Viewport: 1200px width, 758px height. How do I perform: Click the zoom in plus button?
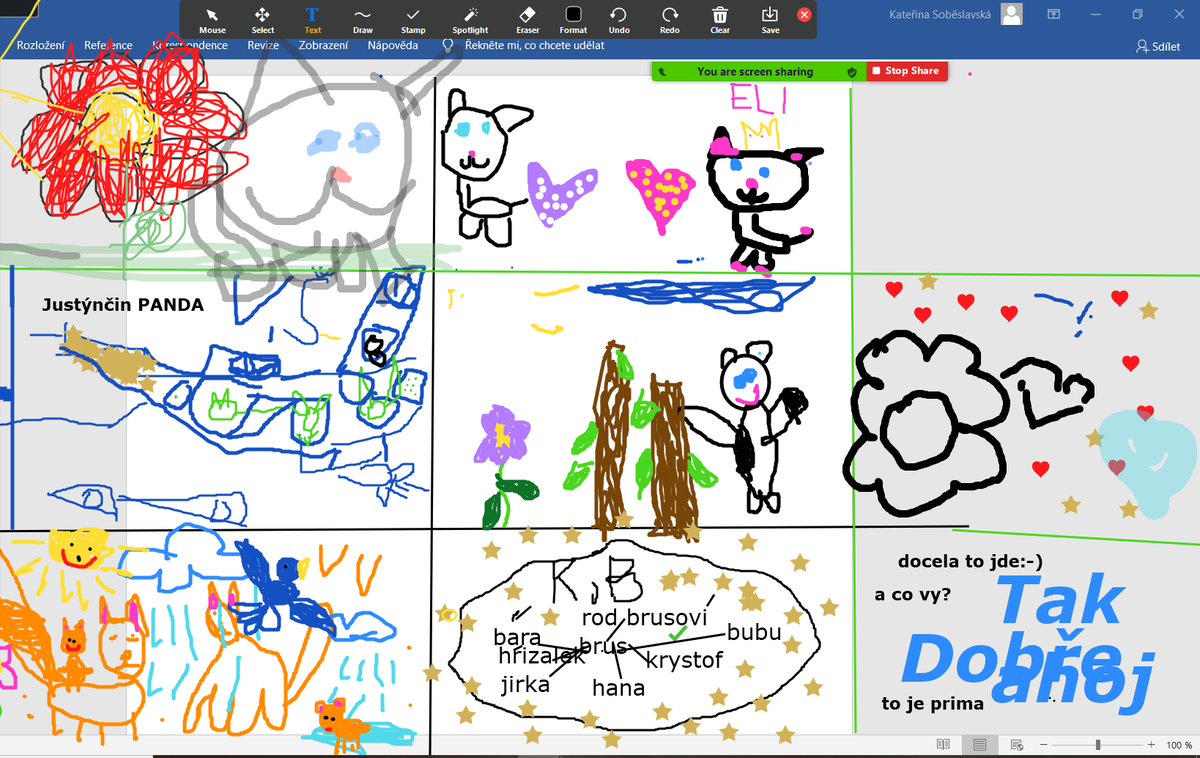click(1153, 745)
